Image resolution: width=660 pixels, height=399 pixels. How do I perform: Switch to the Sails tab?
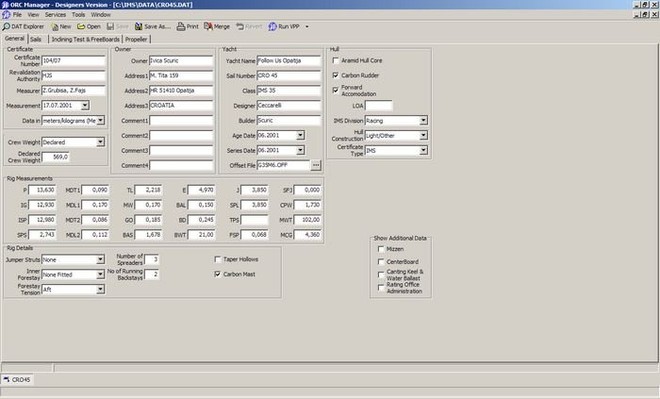click(x=36, y=39)
